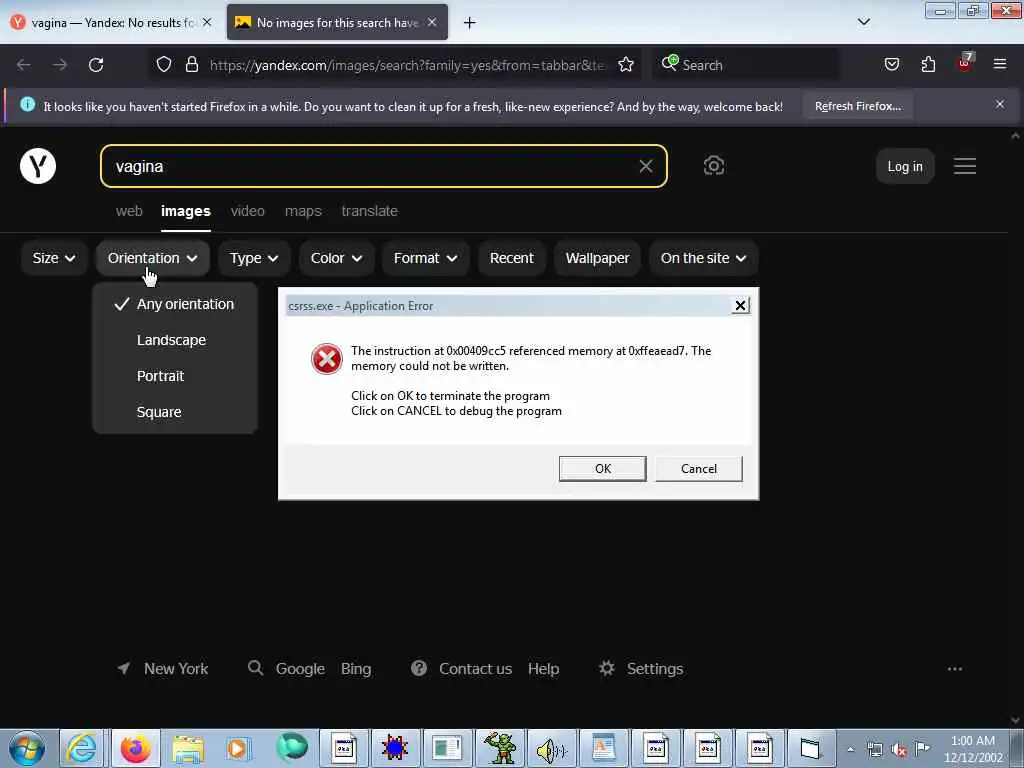This screenshot has height=768, width=1024.
Task: List all tabs dropdown arrow
Action: click(863, 22)
